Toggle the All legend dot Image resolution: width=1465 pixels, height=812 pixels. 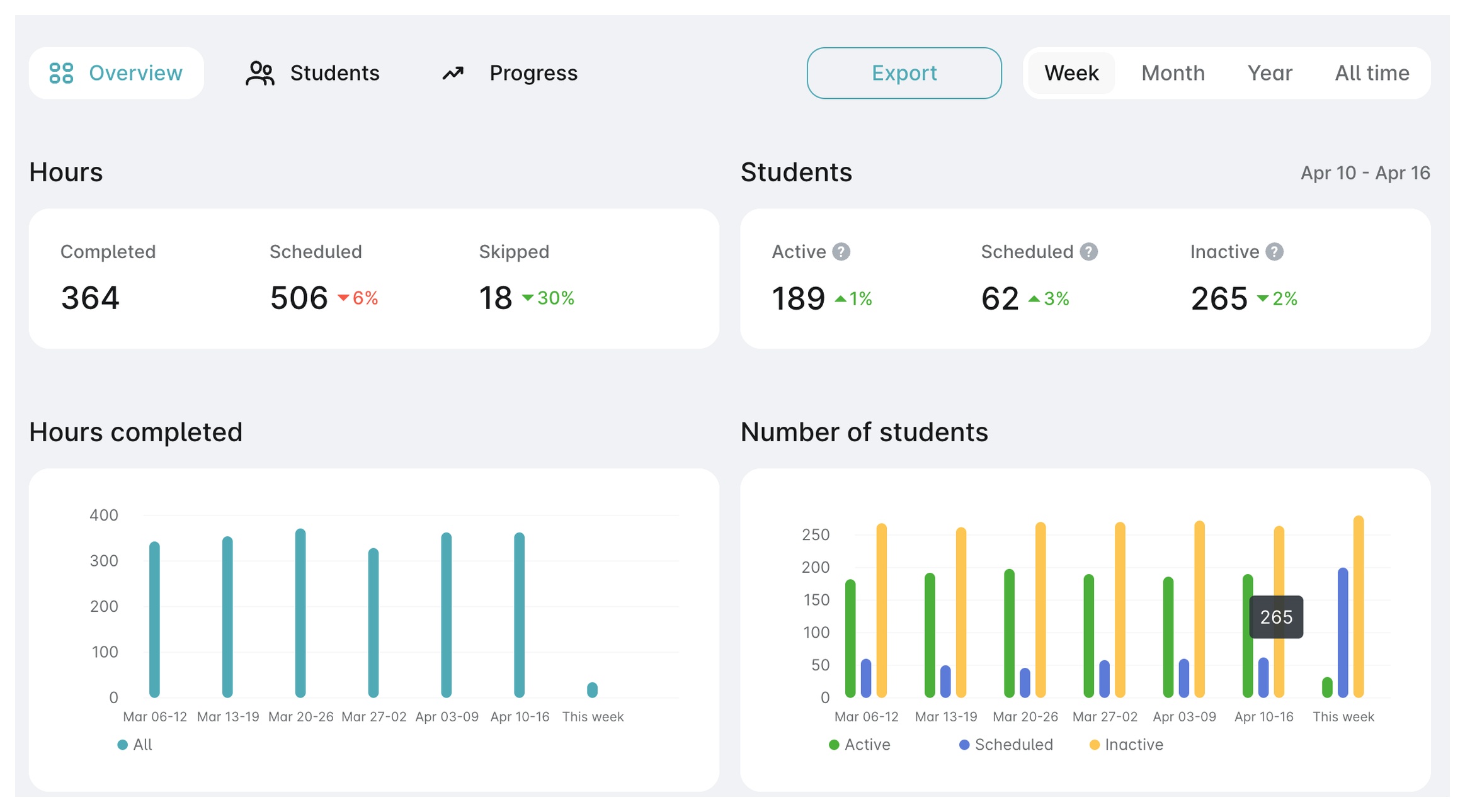122,745
